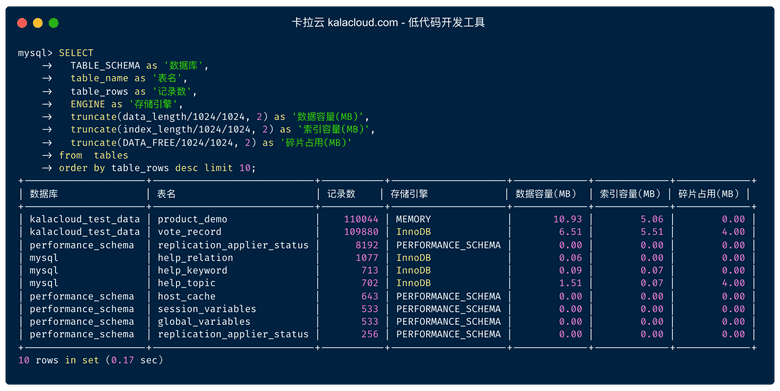Select the vote_record table name
The width and height of the screenshot is (780, 391).
click(190, 232)
